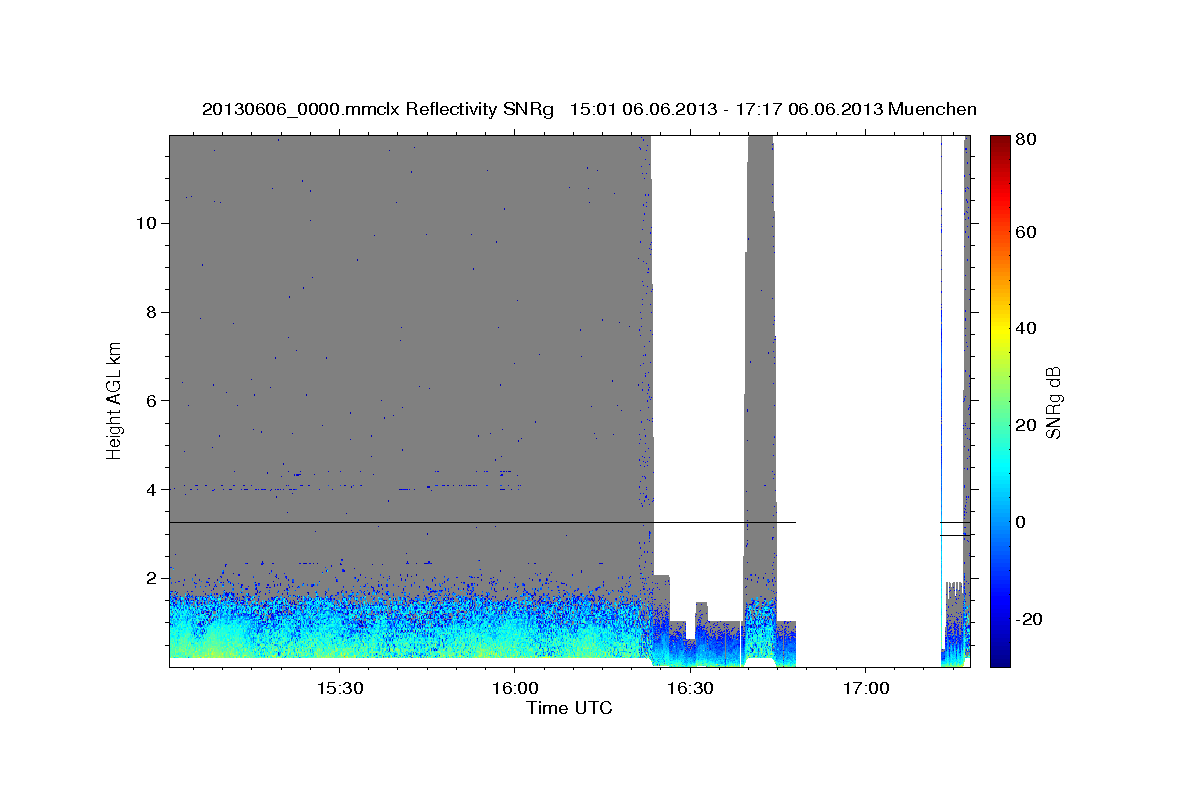The width and height of the screenshot is (1200, 800).
Task: Click the colorbar value 20
Action: pos(1026,425)
